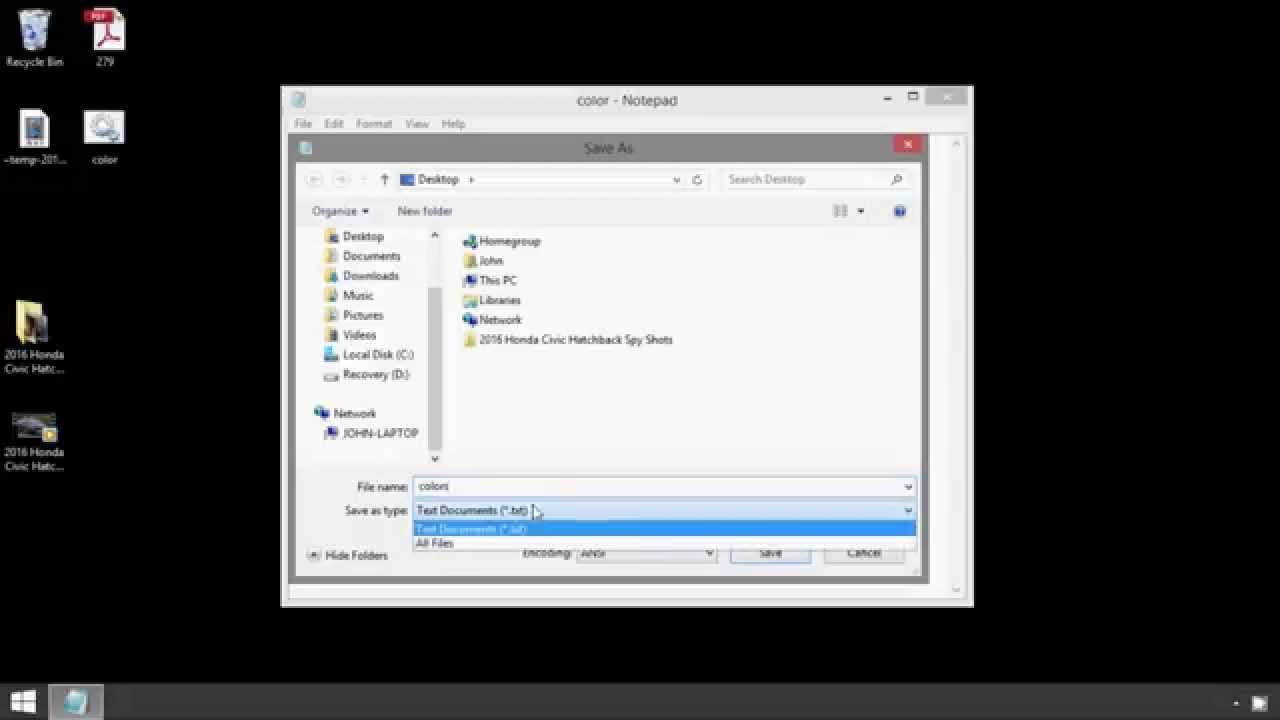The height and width of the screenshot is (720, 1280).
Task: Go up one folder level arrow
Action: coord(384,180)
